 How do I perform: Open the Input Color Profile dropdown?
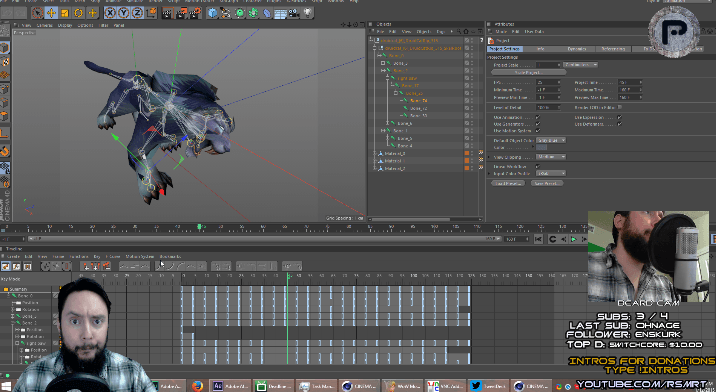tap(551, 173)
